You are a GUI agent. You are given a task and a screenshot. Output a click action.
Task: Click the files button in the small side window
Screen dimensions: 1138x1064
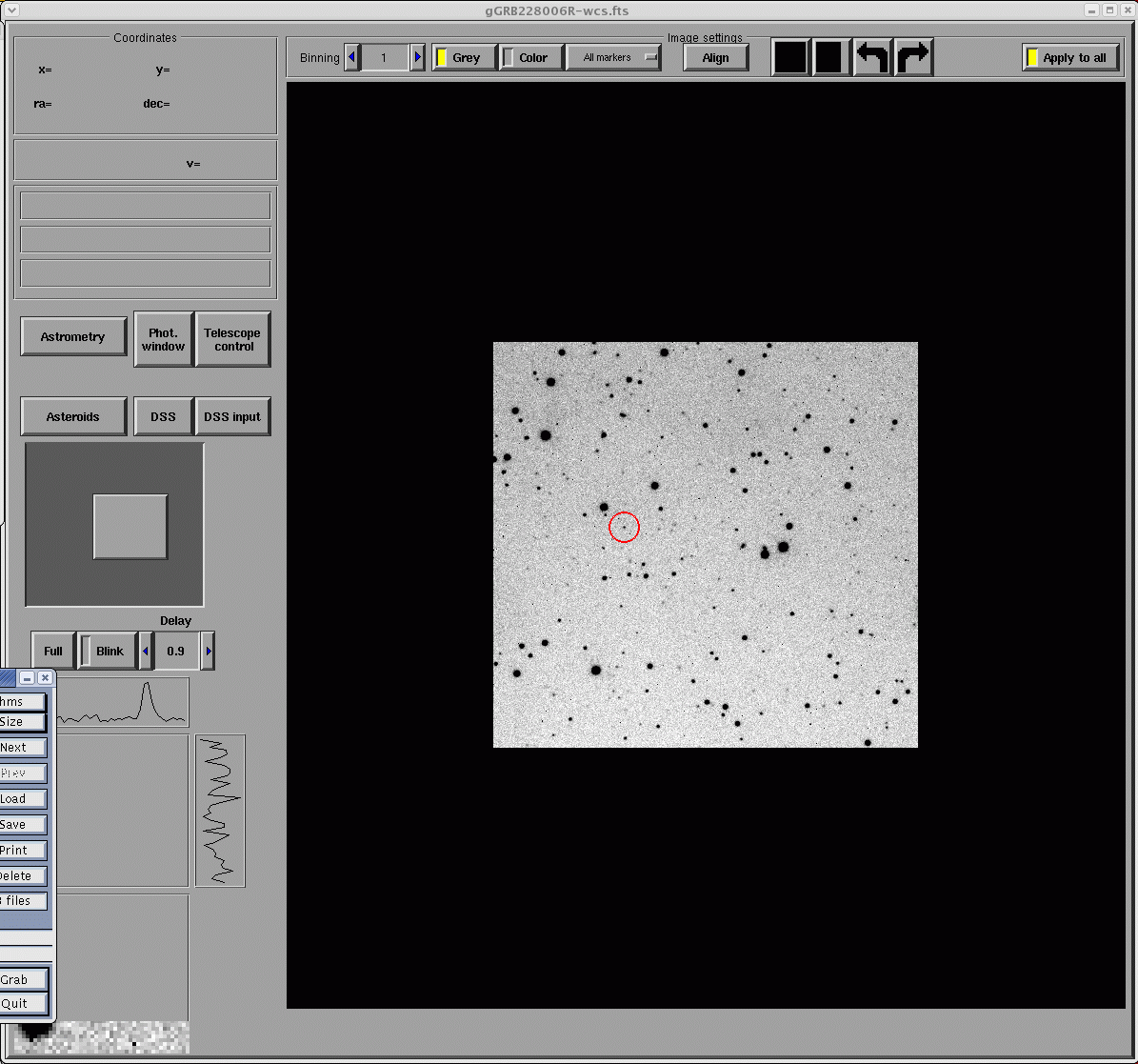[23, 901]
